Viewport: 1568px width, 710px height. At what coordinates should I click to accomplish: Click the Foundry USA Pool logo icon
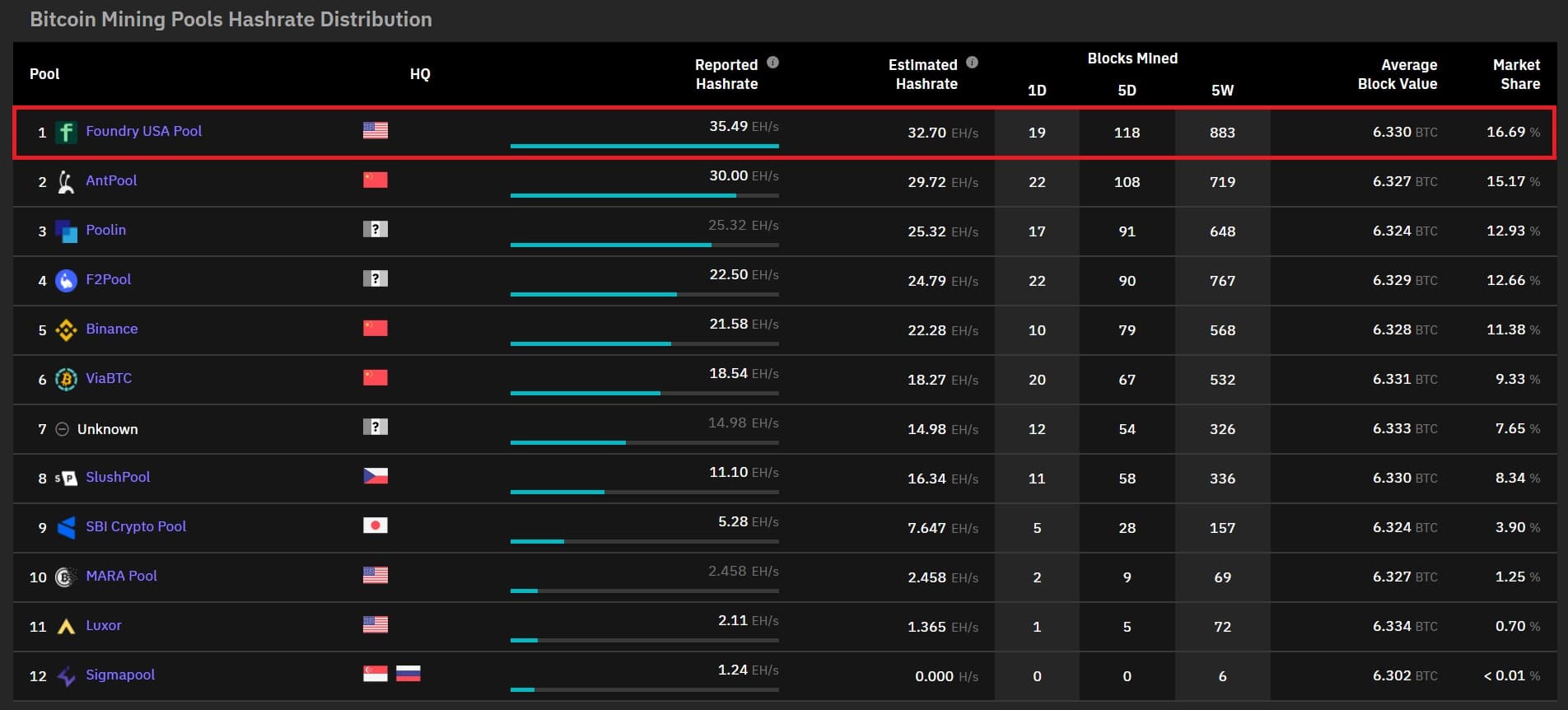[x=66, y=132]
